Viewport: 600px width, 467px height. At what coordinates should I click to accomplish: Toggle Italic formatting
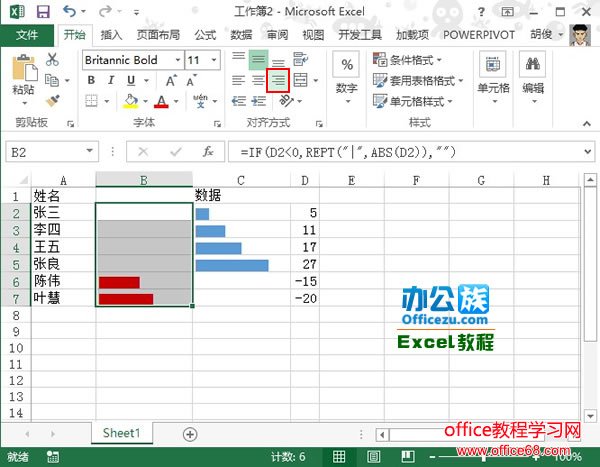click(111, 80)
